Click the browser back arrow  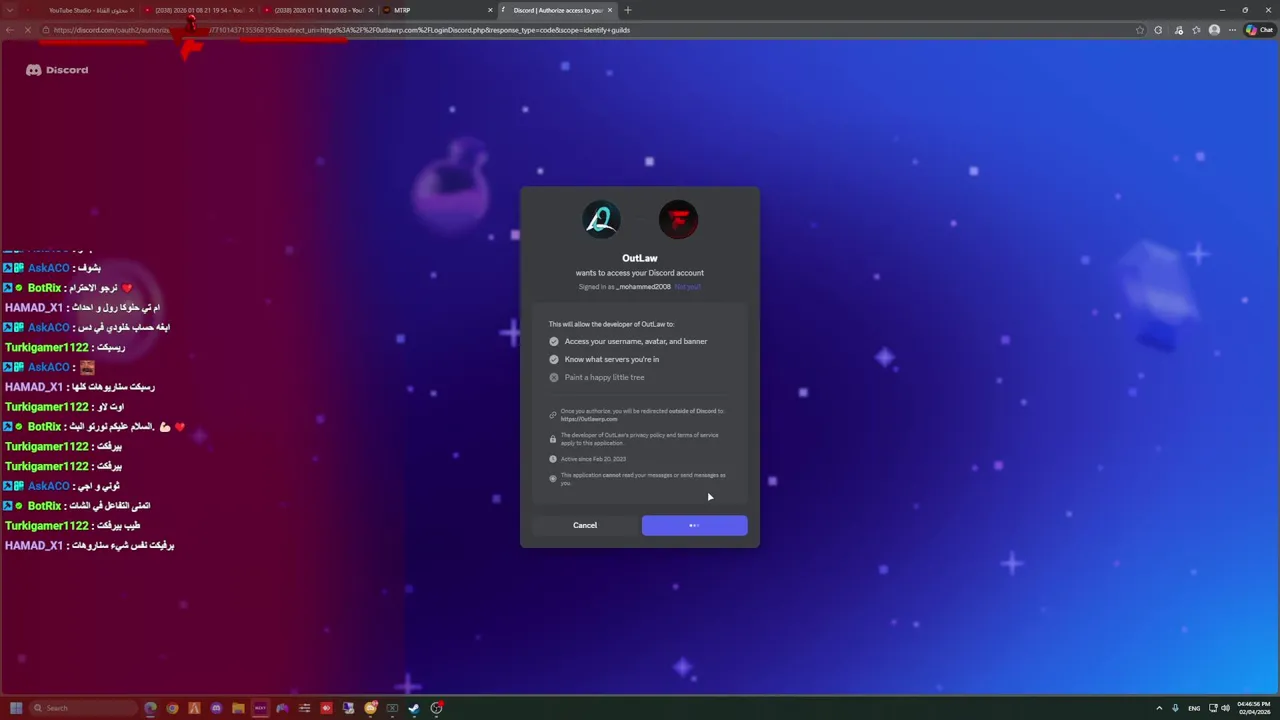(x=10, y=30)
